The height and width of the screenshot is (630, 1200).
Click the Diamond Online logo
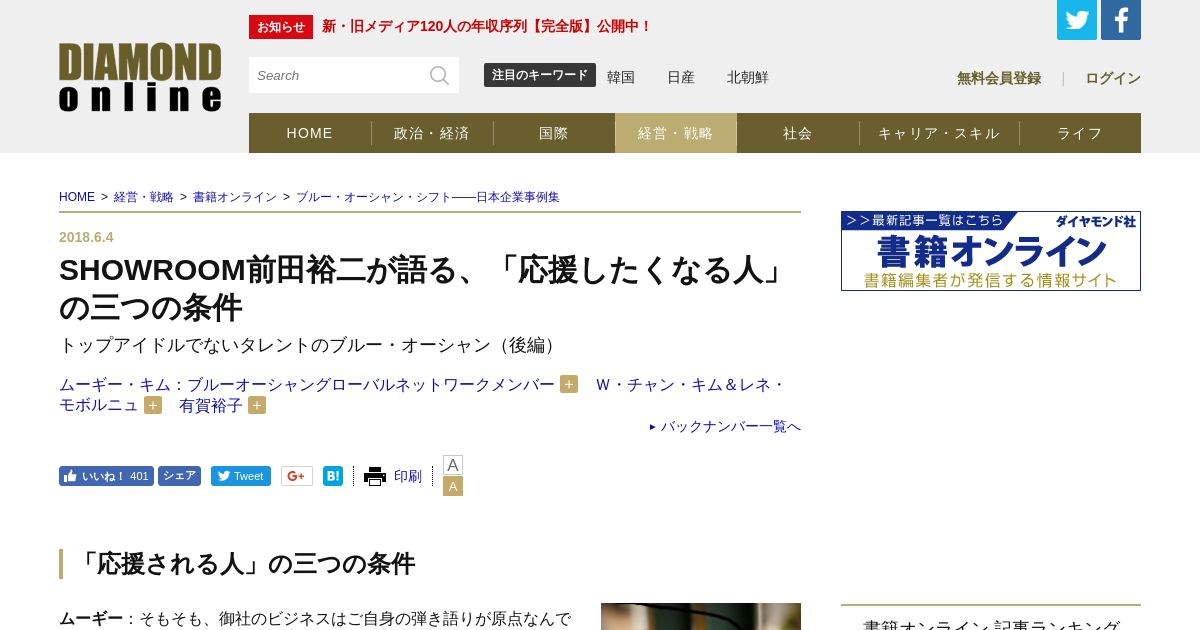point(140,77)
